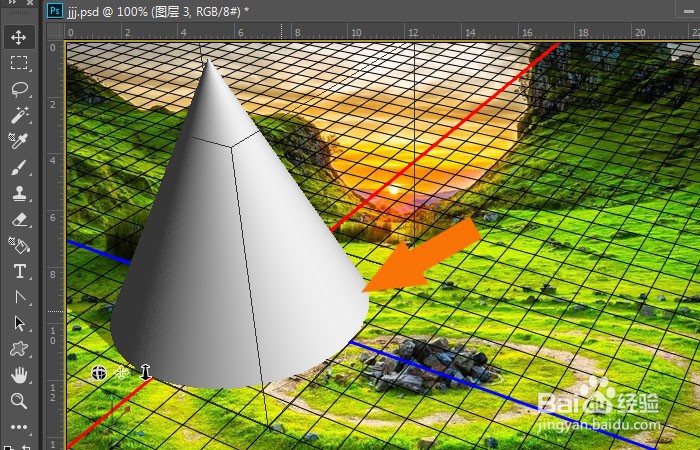Select the Magic Wand tool
Image resolution: width=700 pixels, height=450 pixels.
click(19, 115)
